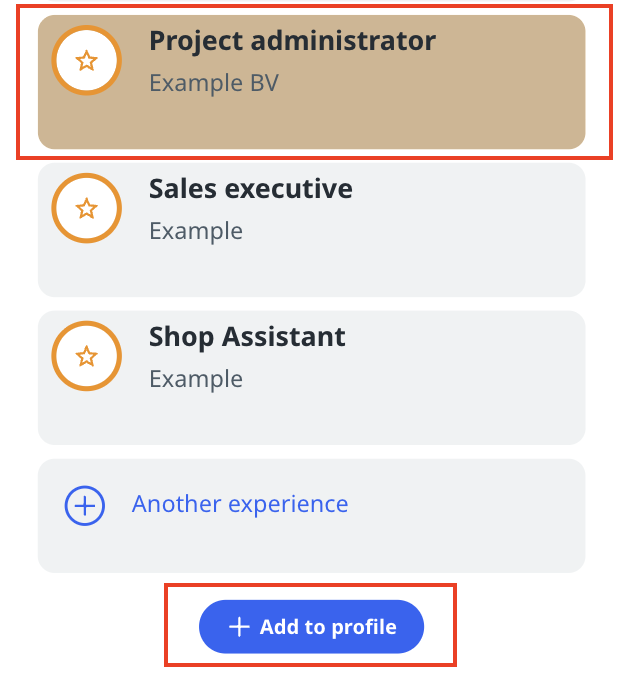Click the Shop Assistant title text

[247, 336]
